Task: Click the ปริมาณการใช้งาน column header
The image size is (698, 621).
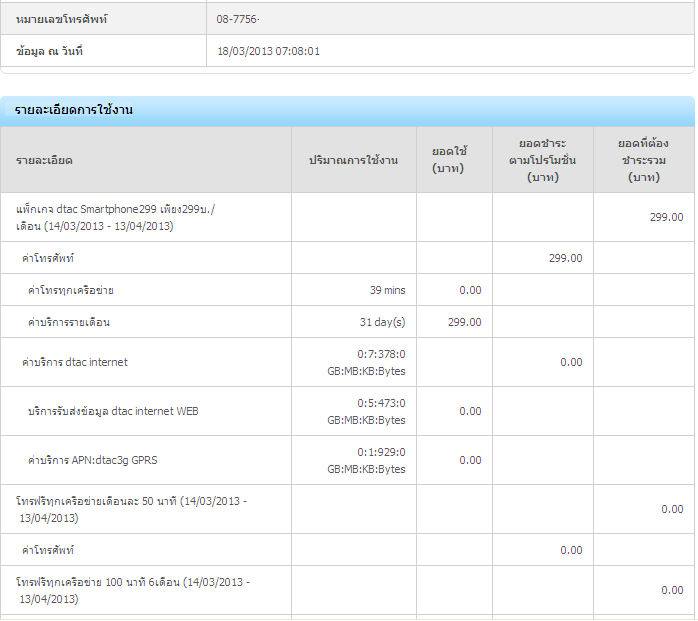Action: pos(353,160)
